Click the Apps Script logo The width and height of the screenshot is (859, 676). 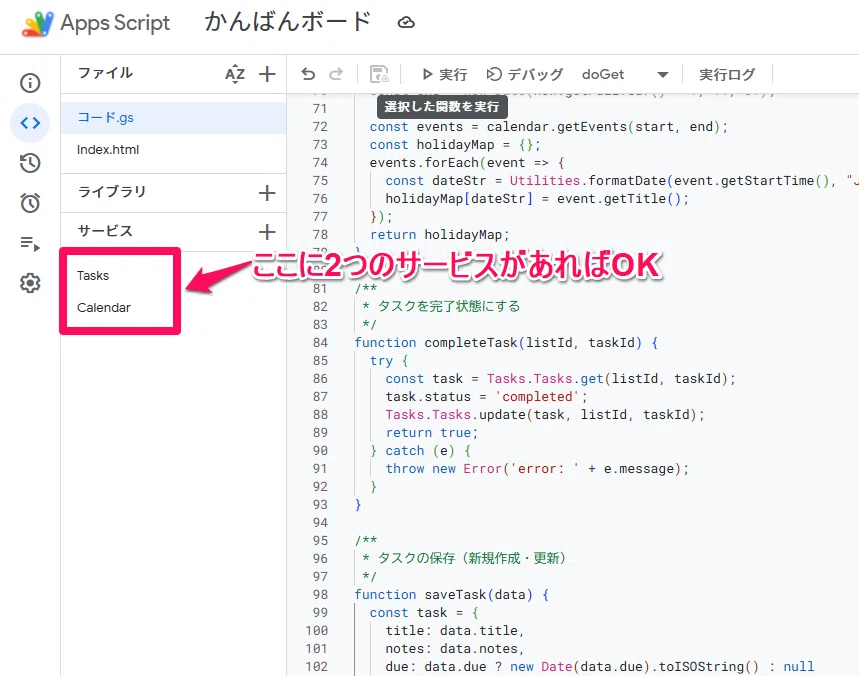[x=38, y=24]
